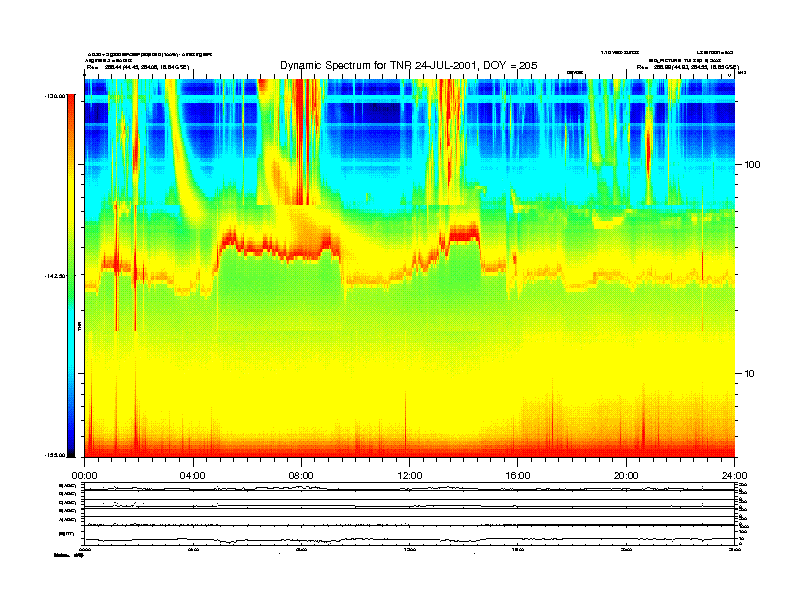The width and height of the screenshot is (792, 612).
Task: Click the 16:00 time axis label
Action: [518, 476]
